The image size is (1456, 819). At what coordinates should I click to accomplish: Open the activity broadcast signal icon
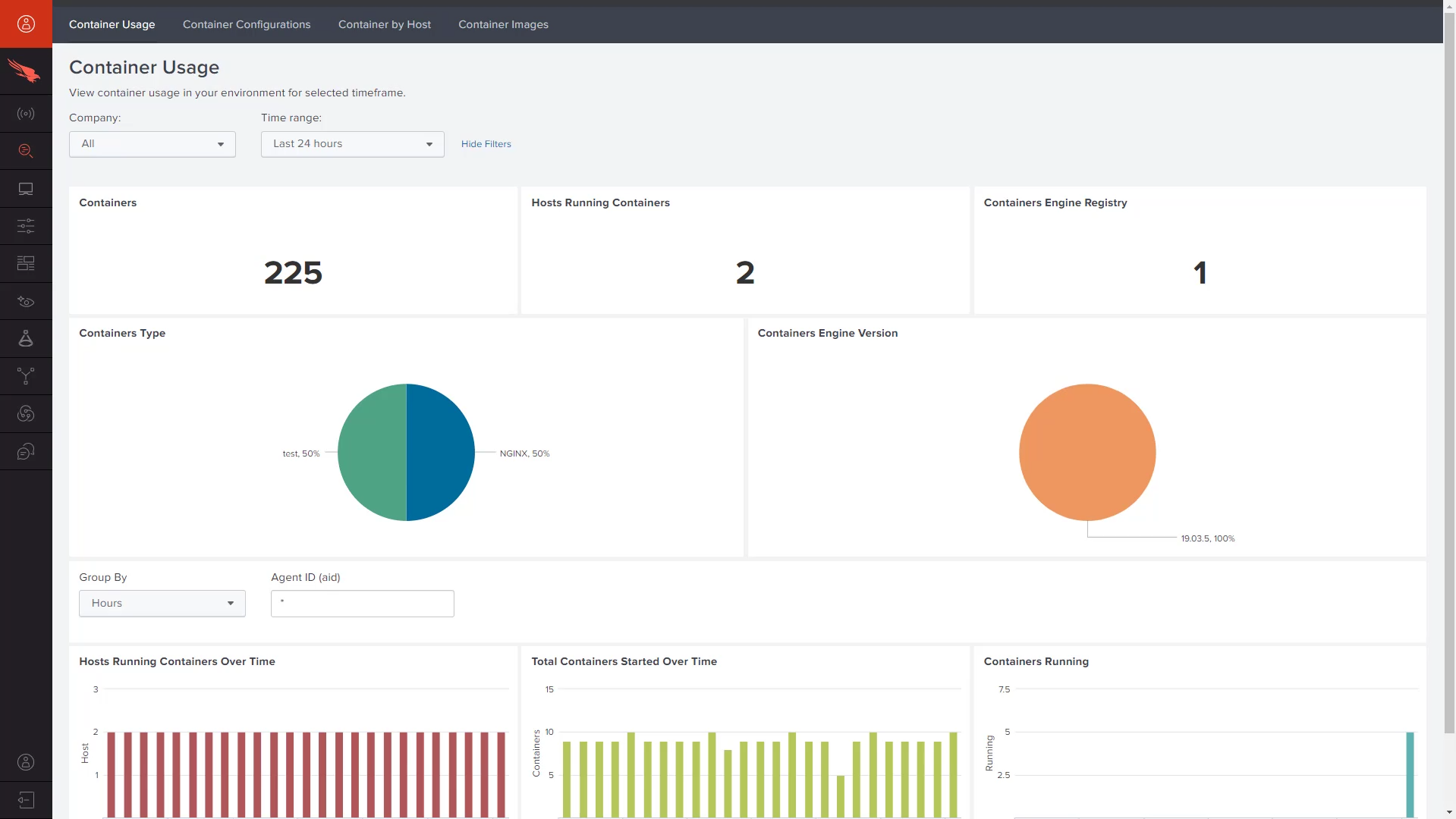tap(26, 114)
